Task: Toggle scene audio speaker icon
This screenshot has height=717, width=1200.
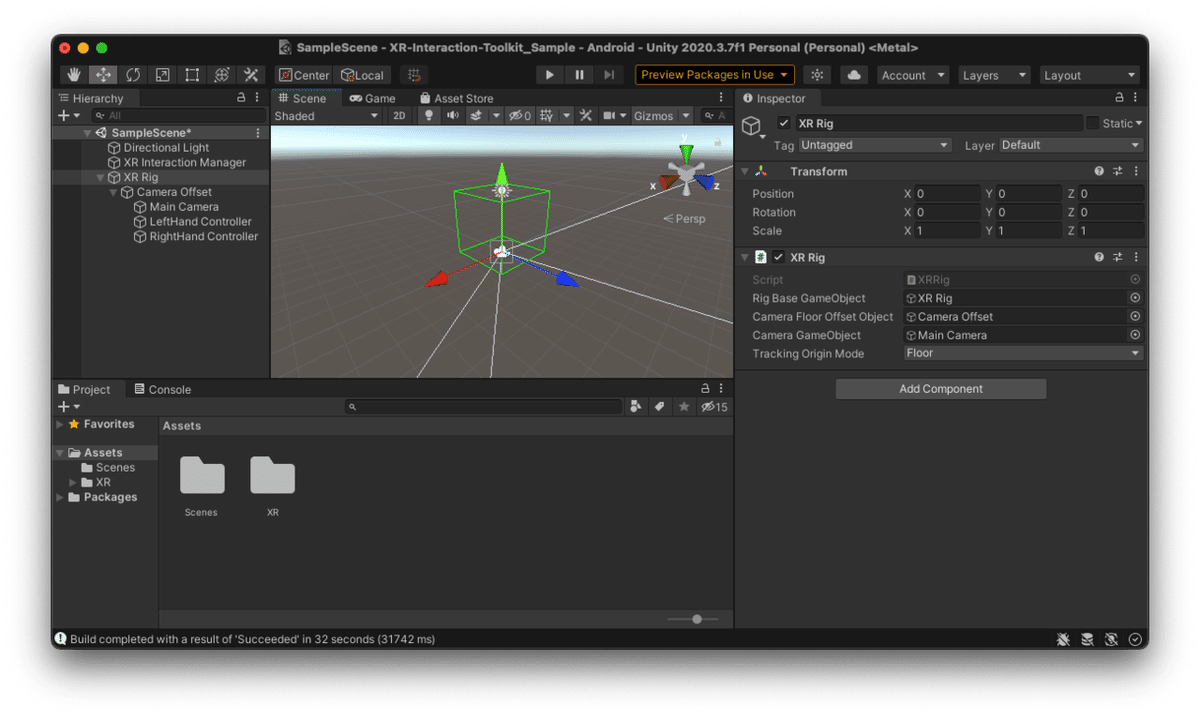Action: coord(452,116)
